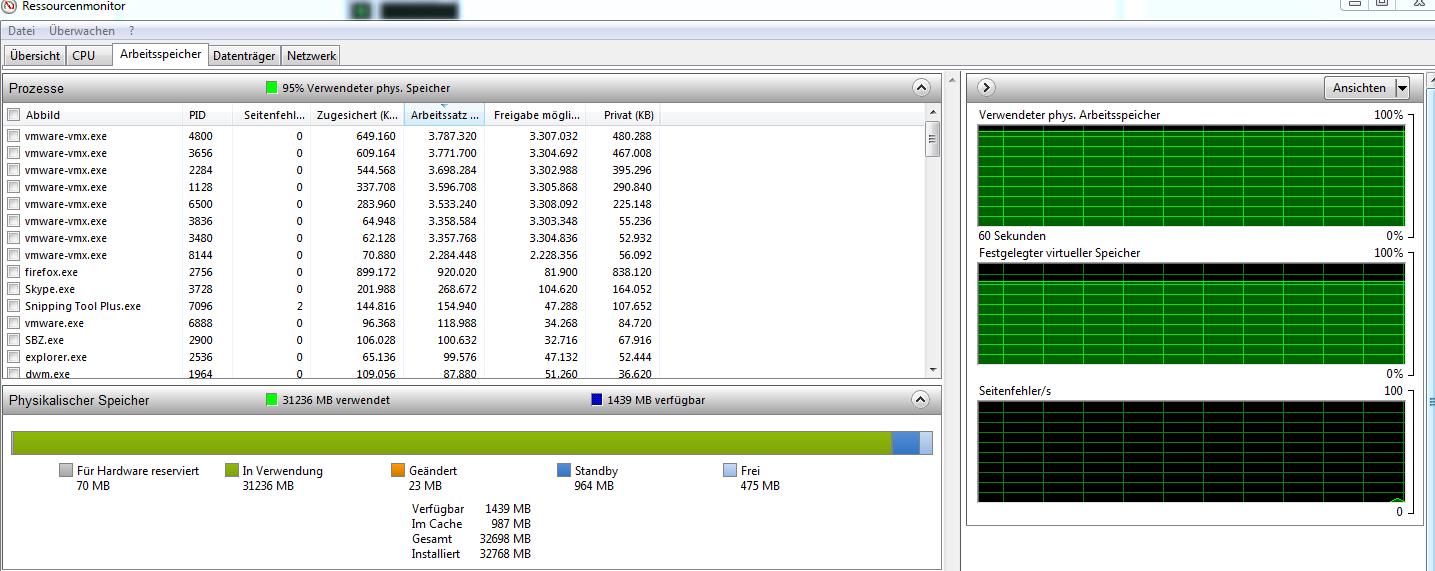Click PID value 6500
Viewport: 1435px width, 571px height.
tap(200, 204)
